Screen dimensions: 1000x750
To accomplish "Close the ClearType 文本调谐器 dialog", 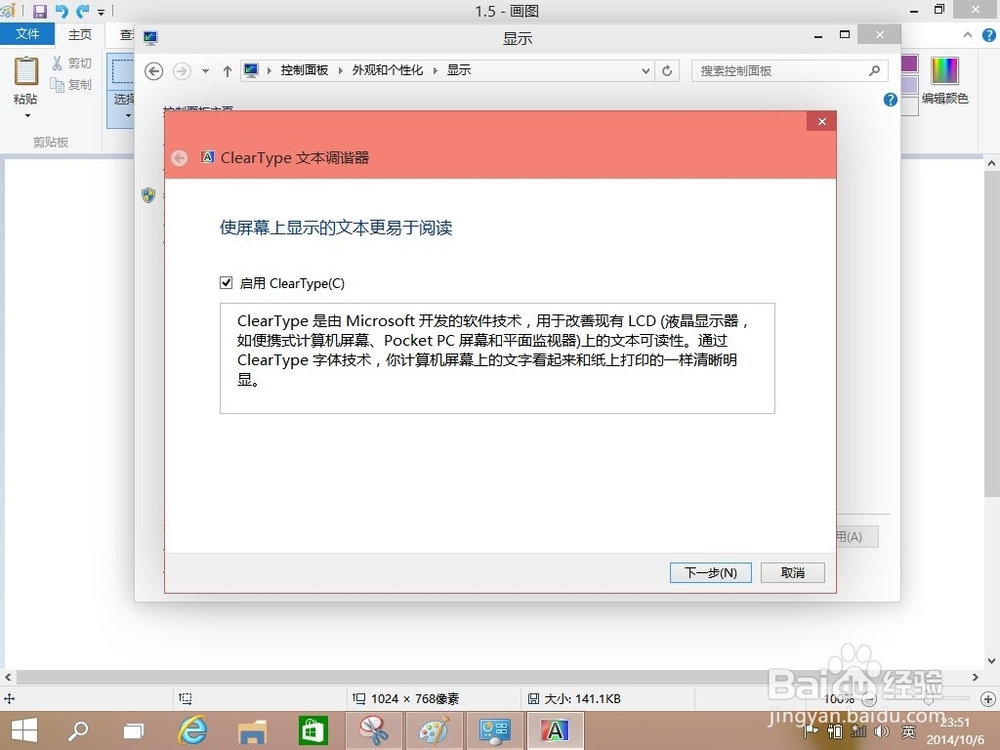I will tap(821, 121).
